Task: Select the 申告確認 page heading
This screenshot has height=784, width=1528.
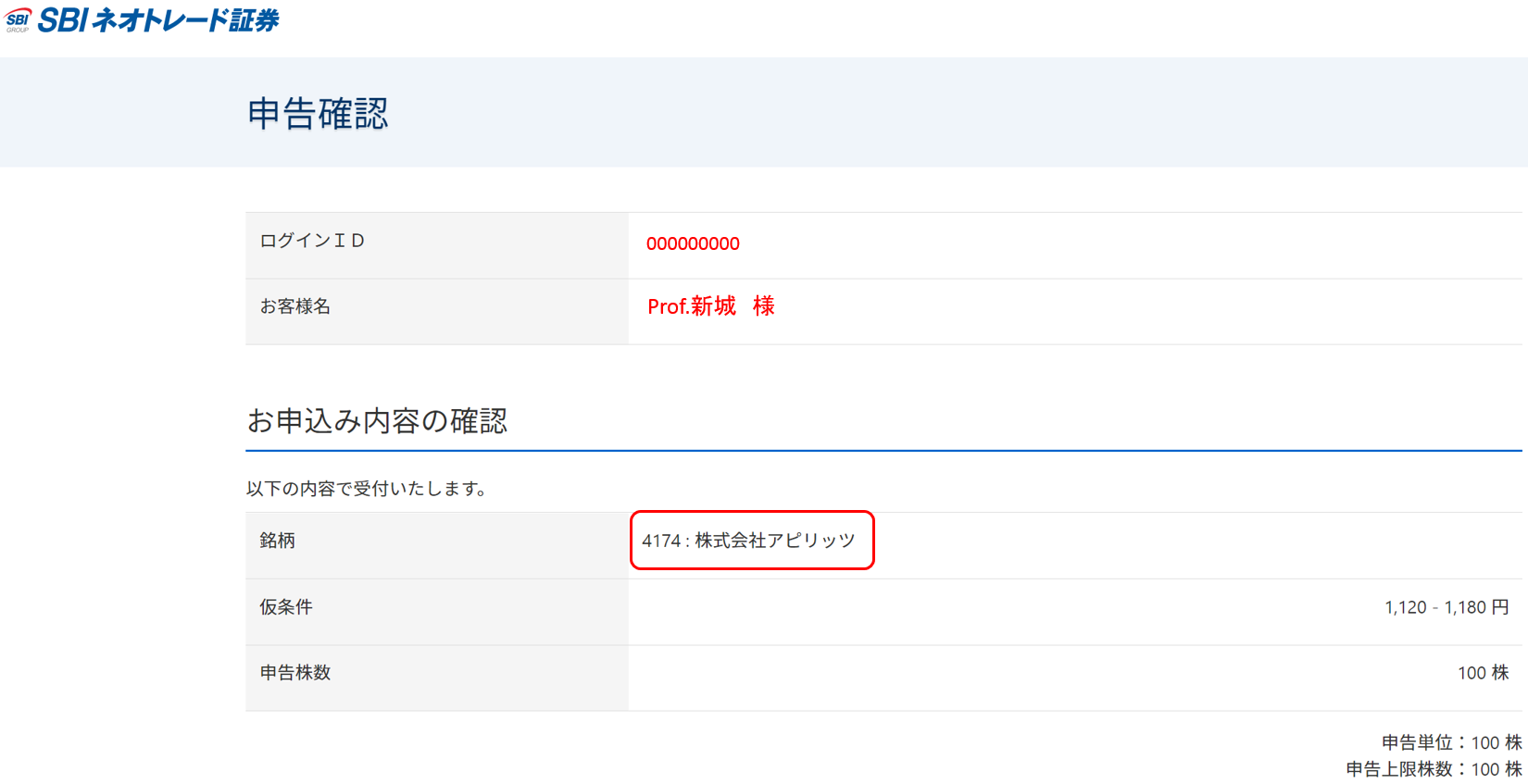Action: click(x=318, y=114)
